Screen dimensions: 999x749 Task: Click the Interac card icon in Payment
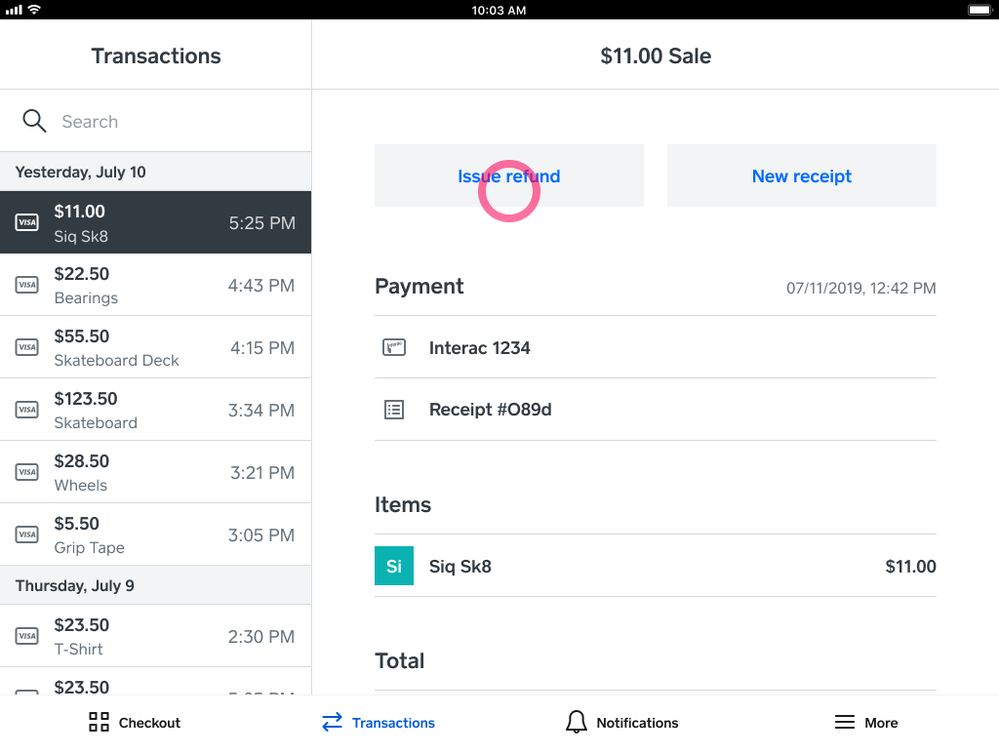(x=394, y=348)
